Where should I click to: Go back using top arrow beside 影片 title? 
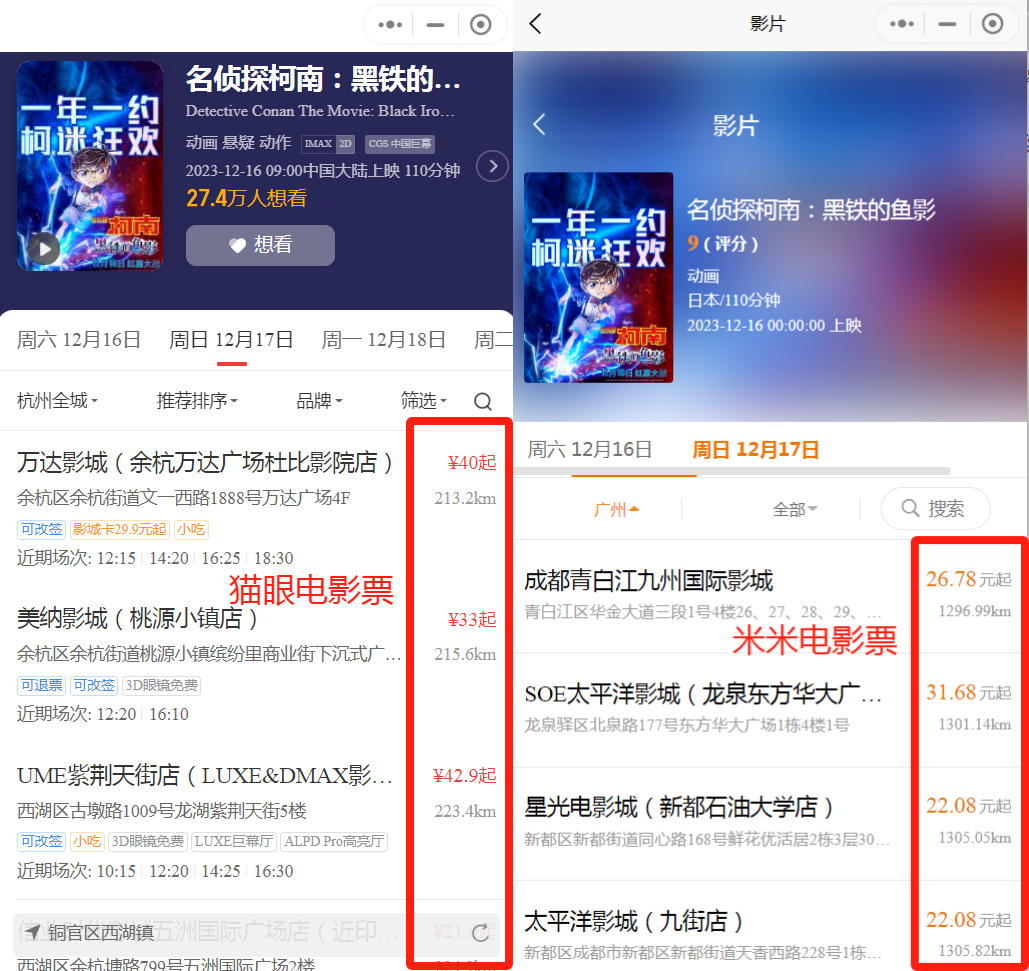(x=536, y=24)
